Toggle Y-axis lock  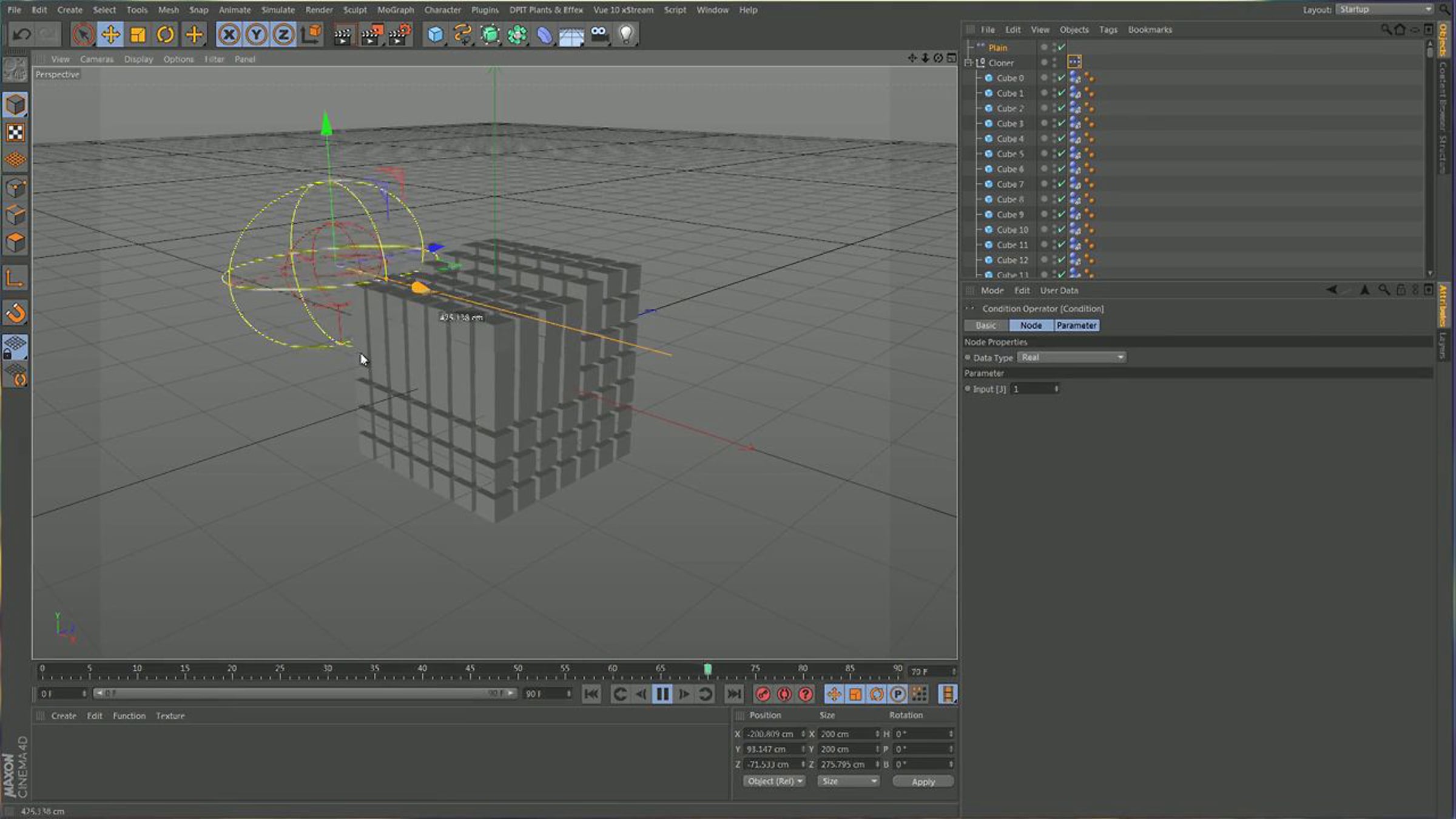tap(256, 35)
